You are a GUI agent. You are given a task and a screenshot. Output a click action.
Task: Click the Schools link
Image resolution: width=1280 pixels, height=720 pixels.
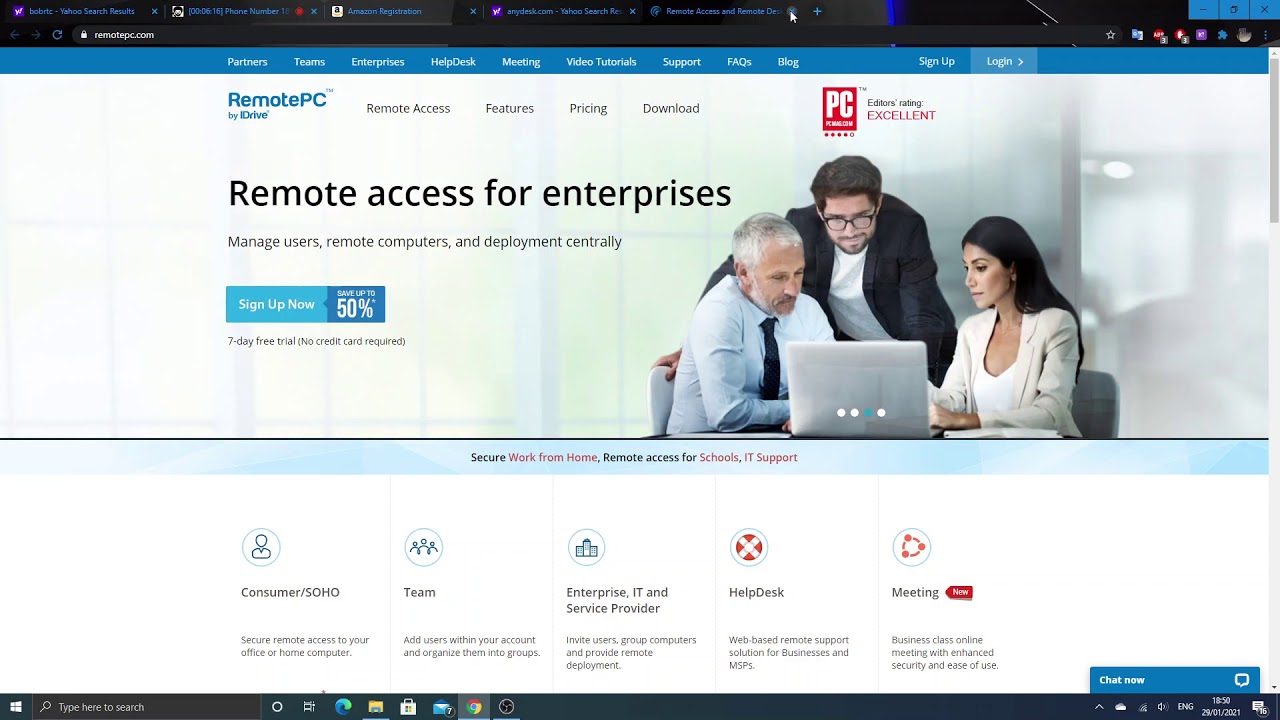(x=719, y=457)
